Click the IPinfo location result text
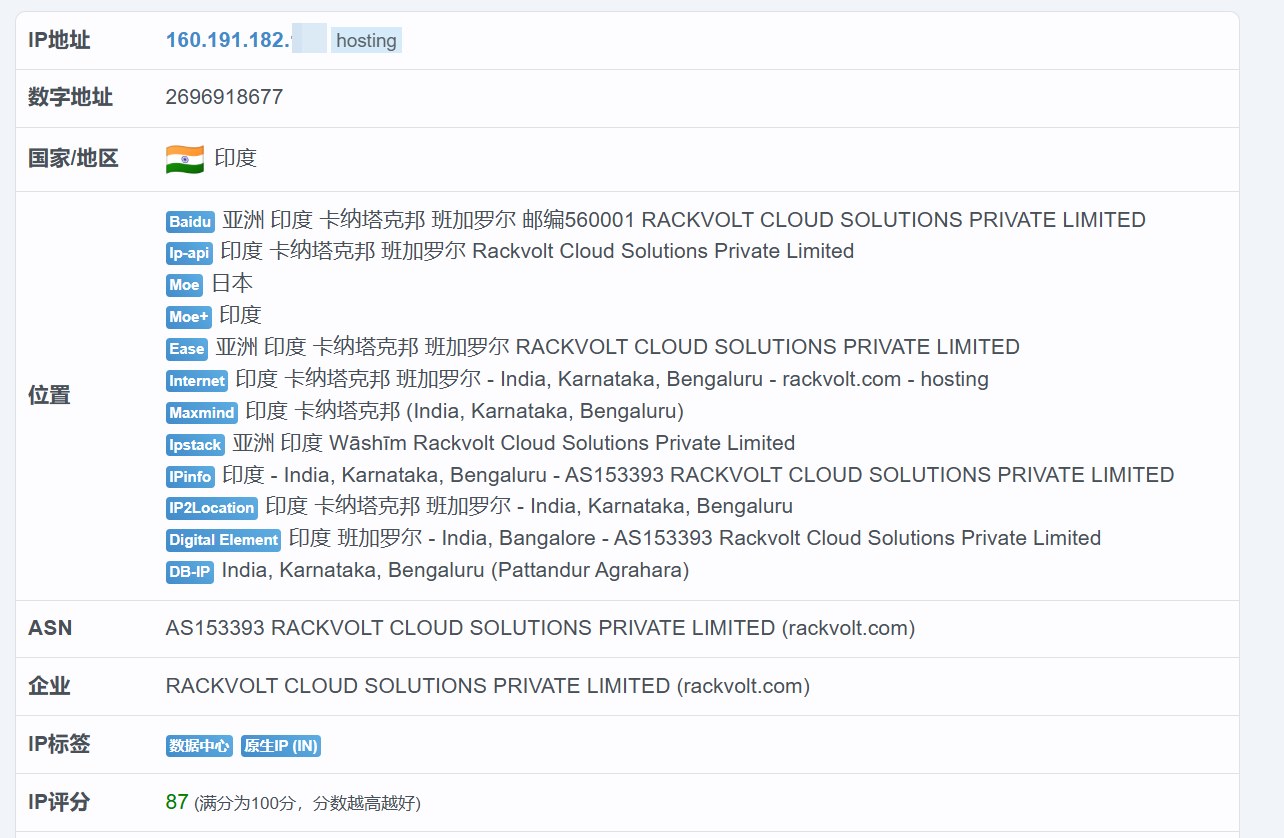Image resolution: width=1284 pixels, height=838 pixels. [x=699, y=475]
